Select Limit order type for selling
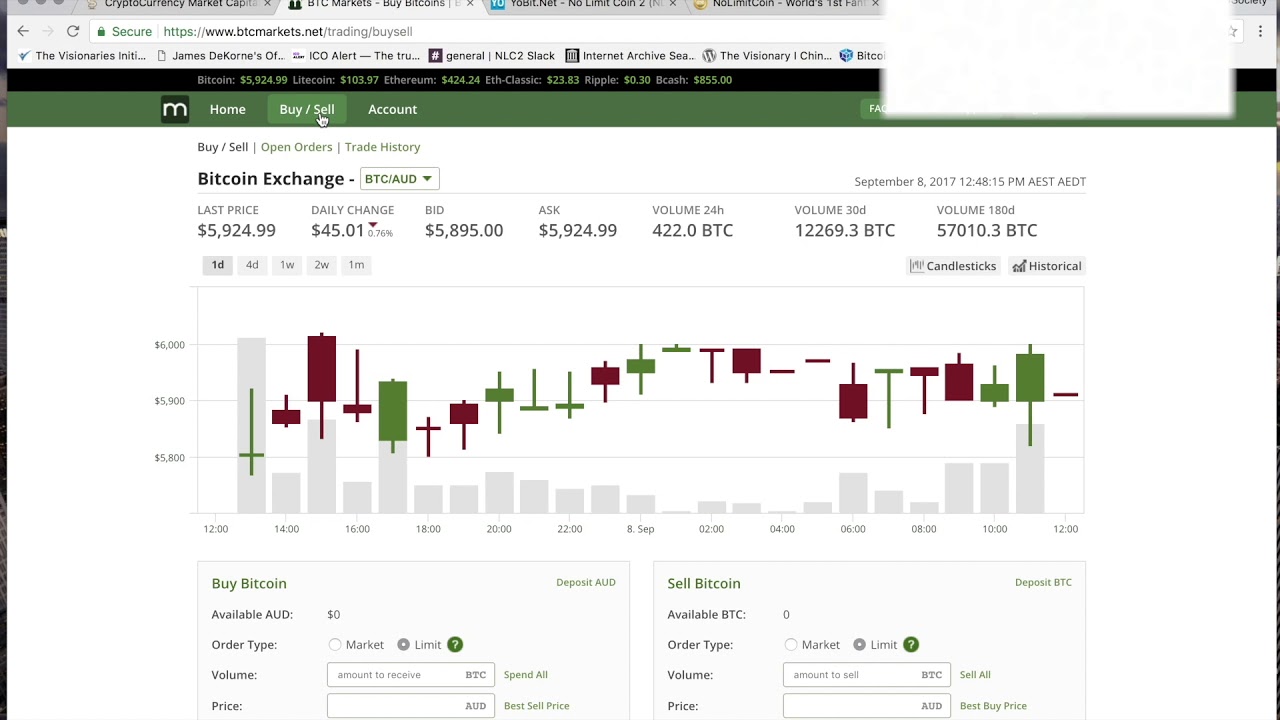Image resolution: width=1280 pixels, height=720 pixels. pyautogui.click(x=859, y=645)
